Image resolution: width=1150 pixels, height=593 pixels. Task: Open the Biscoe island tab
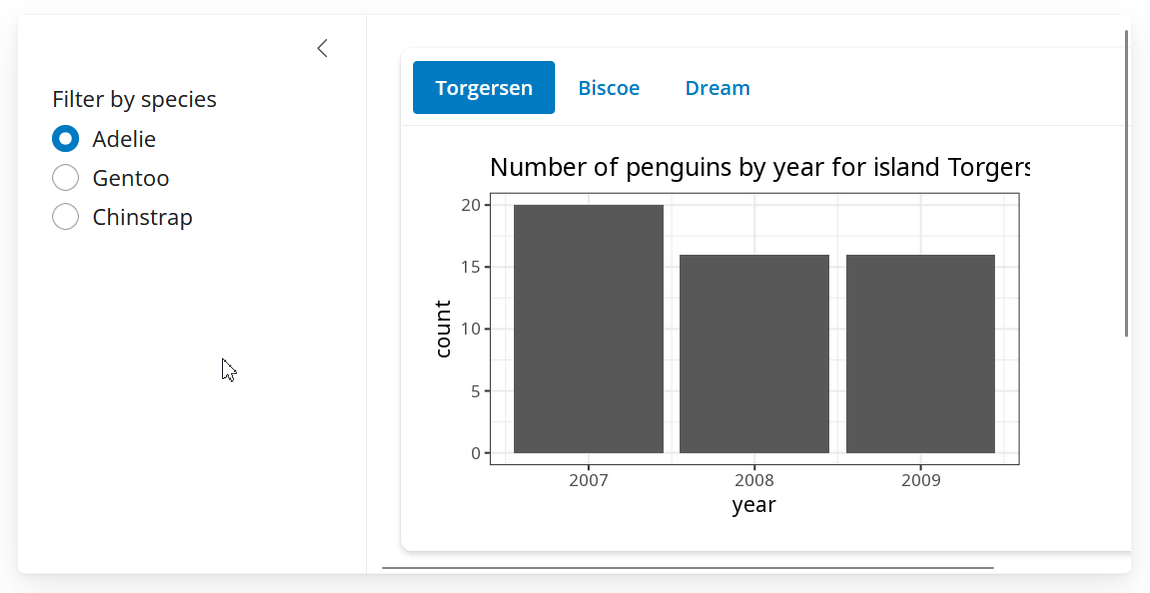[609, 88]
